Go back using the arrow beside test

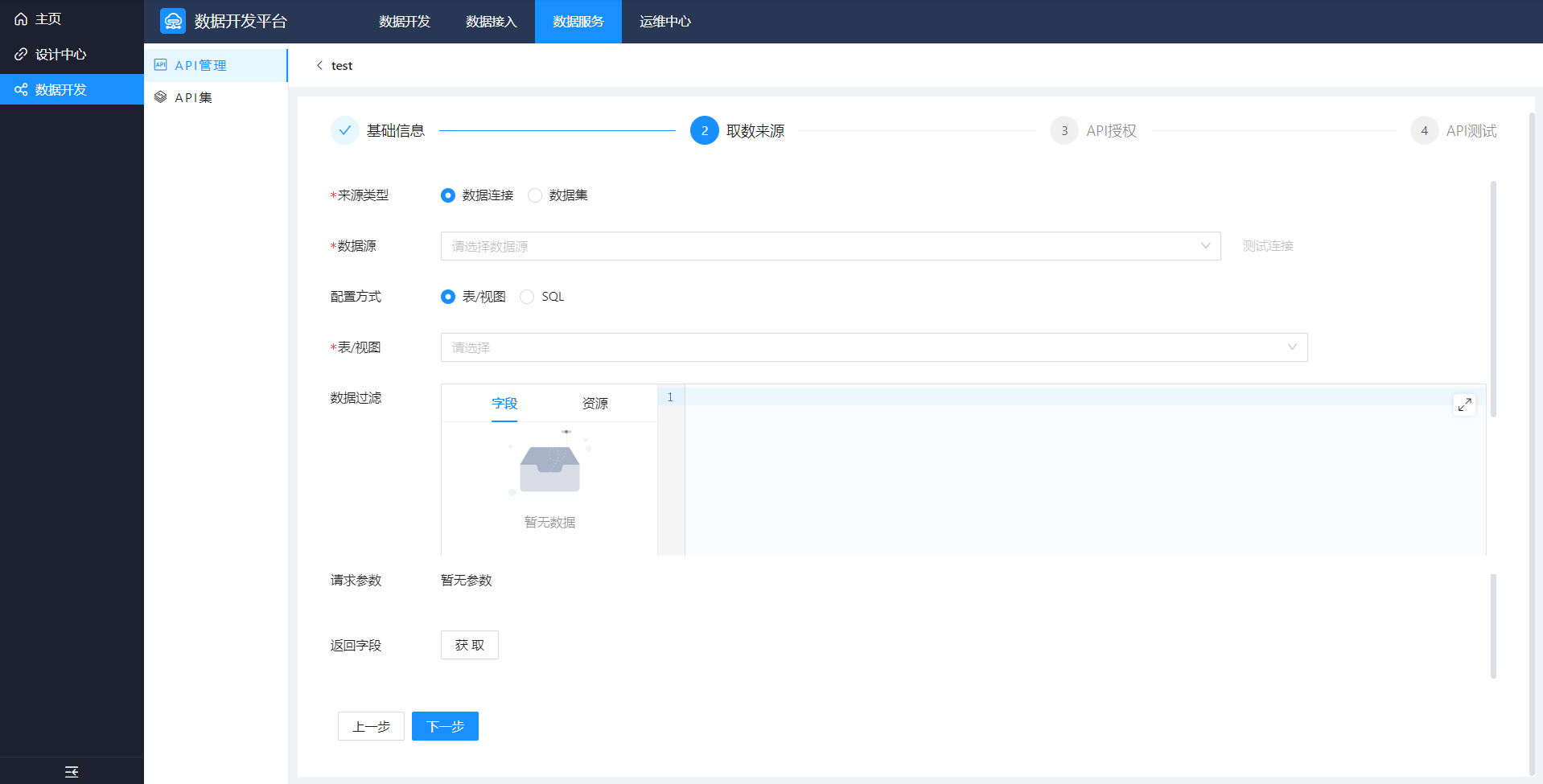click(319, 66)
